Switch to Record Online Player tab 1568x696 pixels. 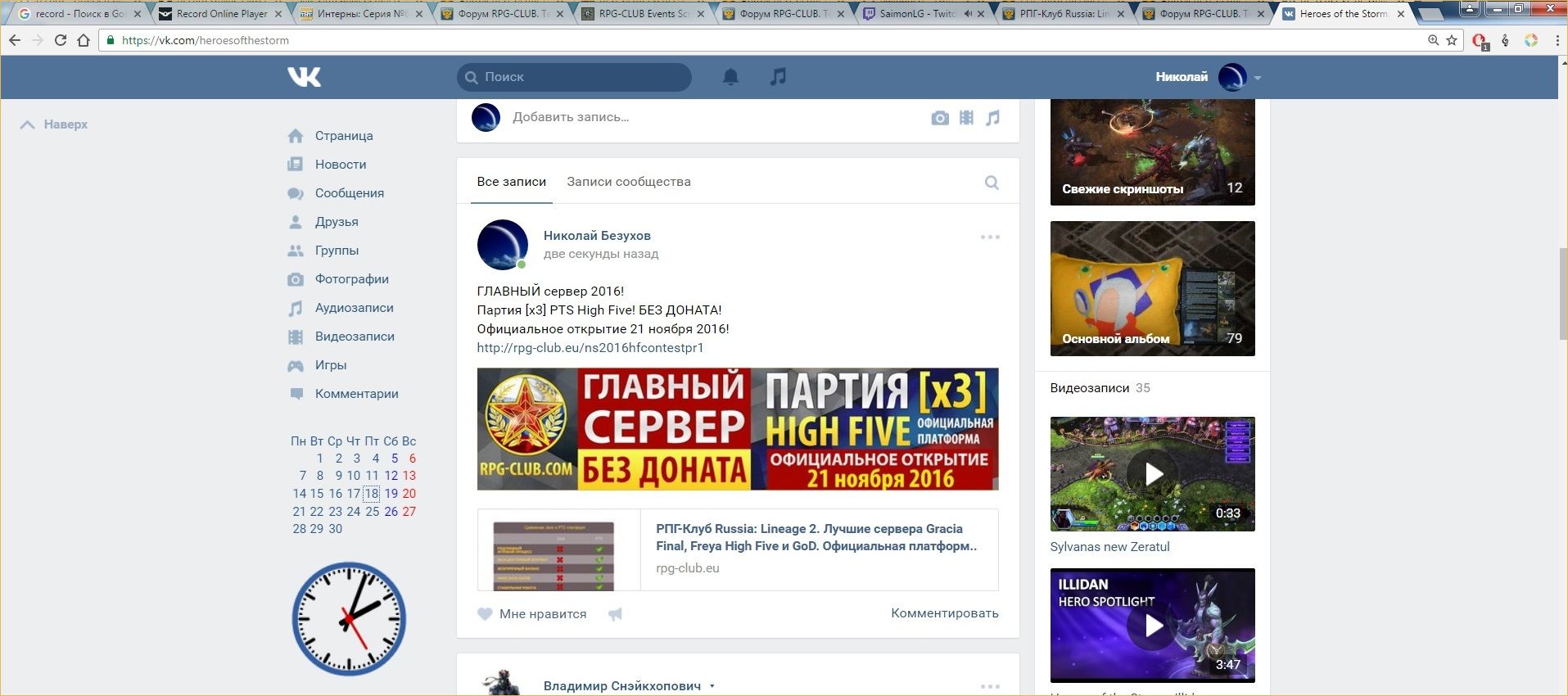(x=221, y=14)
